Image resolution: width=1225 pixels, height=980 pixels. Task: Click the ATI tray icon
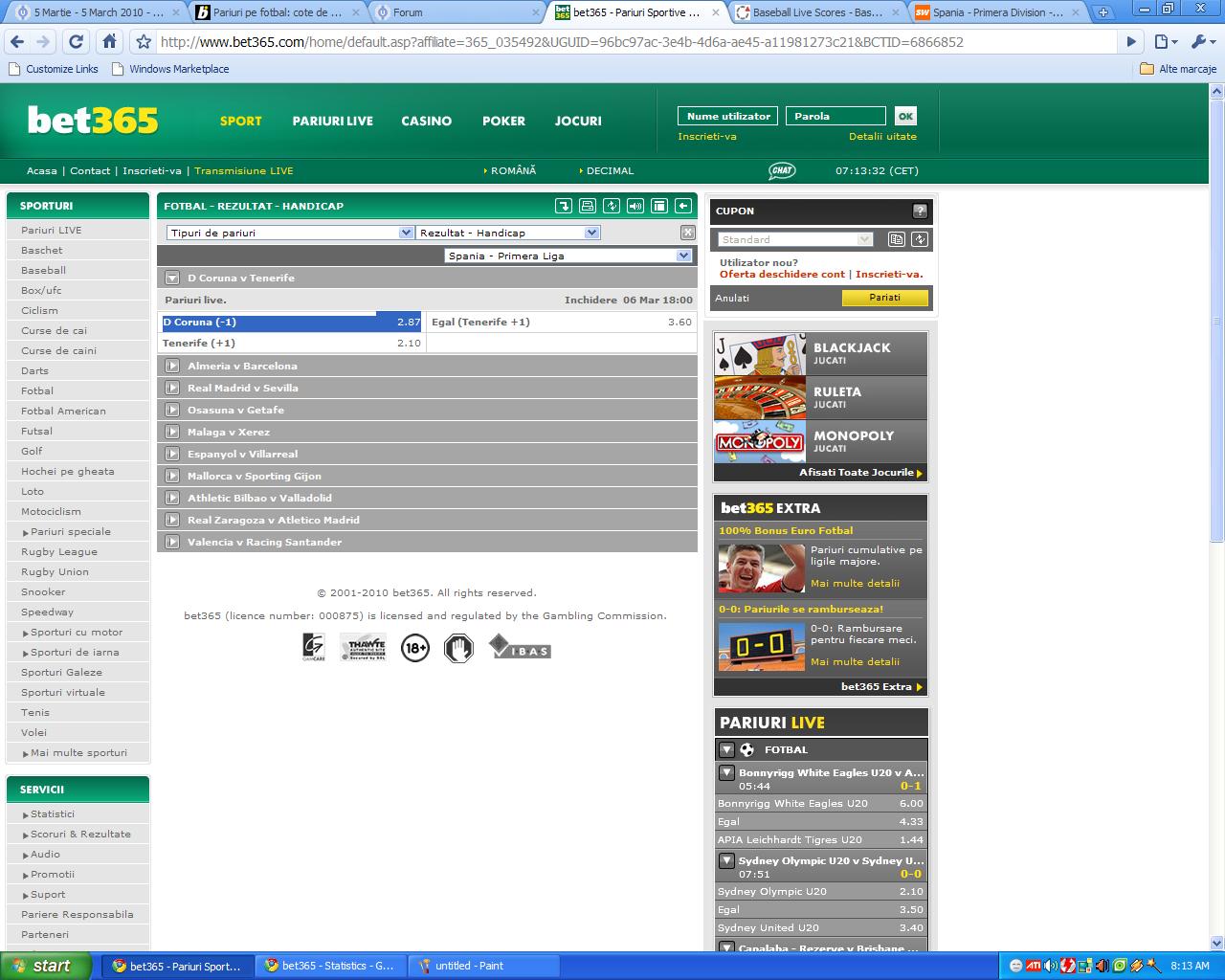(x=1034, y=966)
